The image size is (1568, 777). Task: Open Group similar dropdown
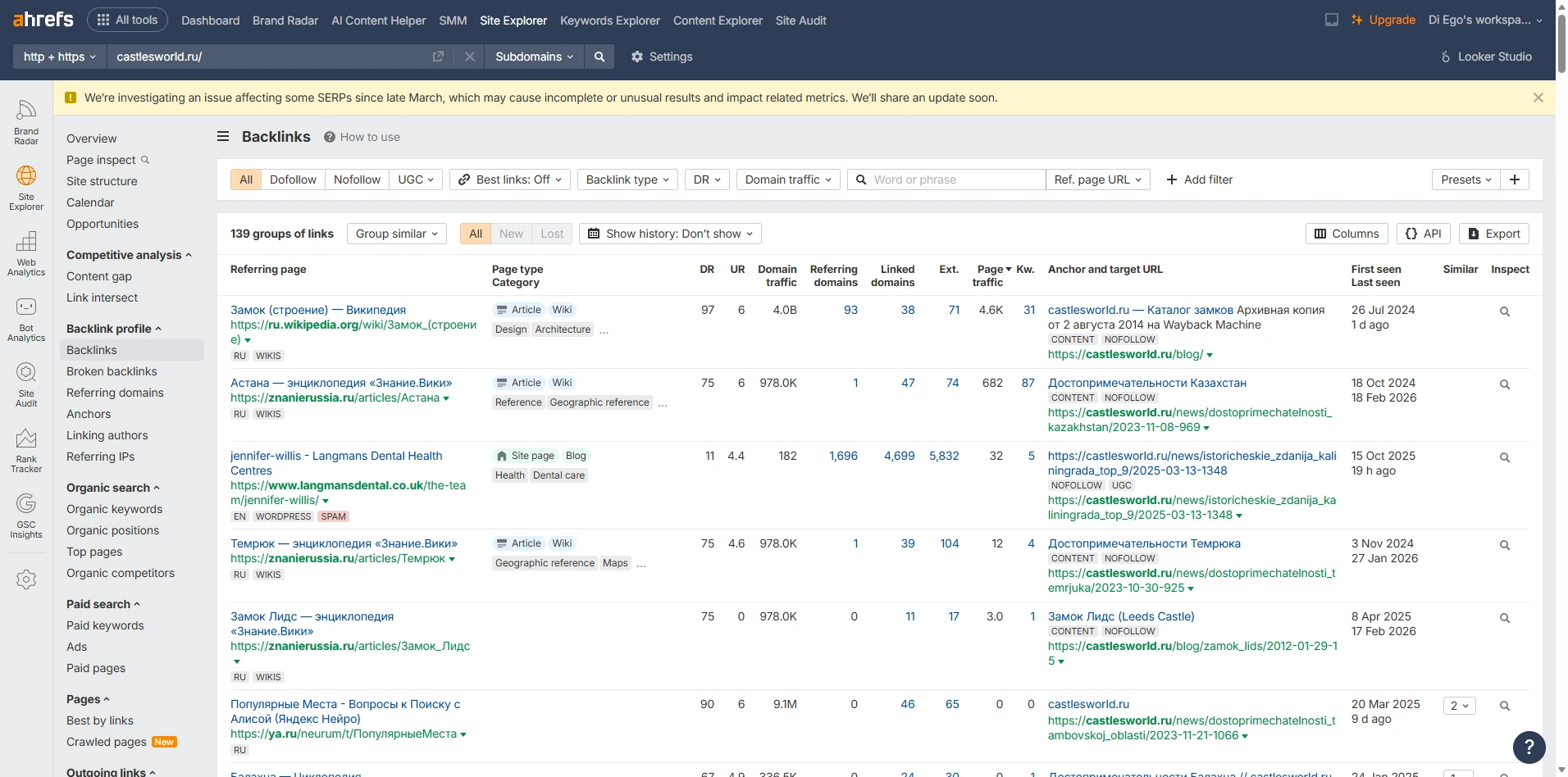click(x=397, y=234)
